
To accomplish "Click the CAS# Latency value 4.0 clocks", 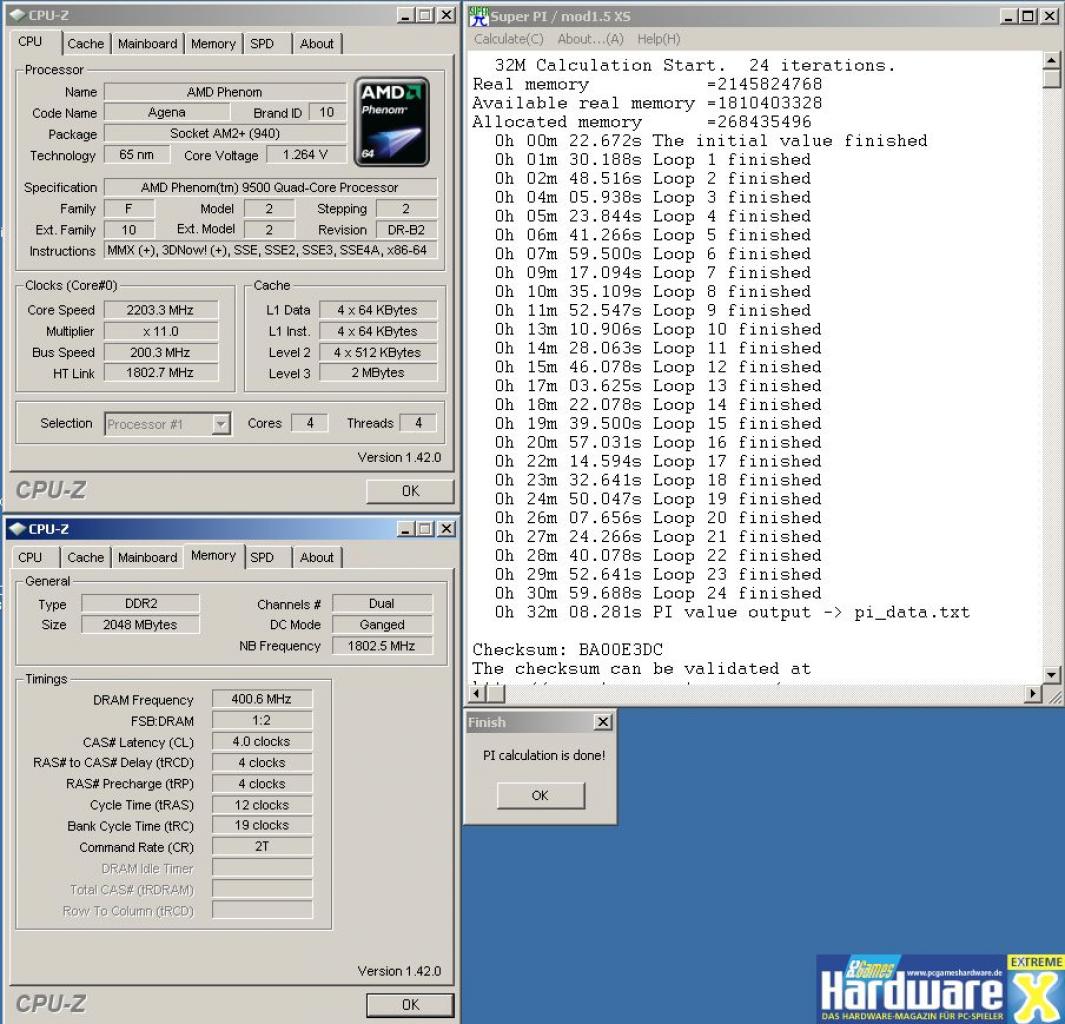I will (x=261, y=742).
